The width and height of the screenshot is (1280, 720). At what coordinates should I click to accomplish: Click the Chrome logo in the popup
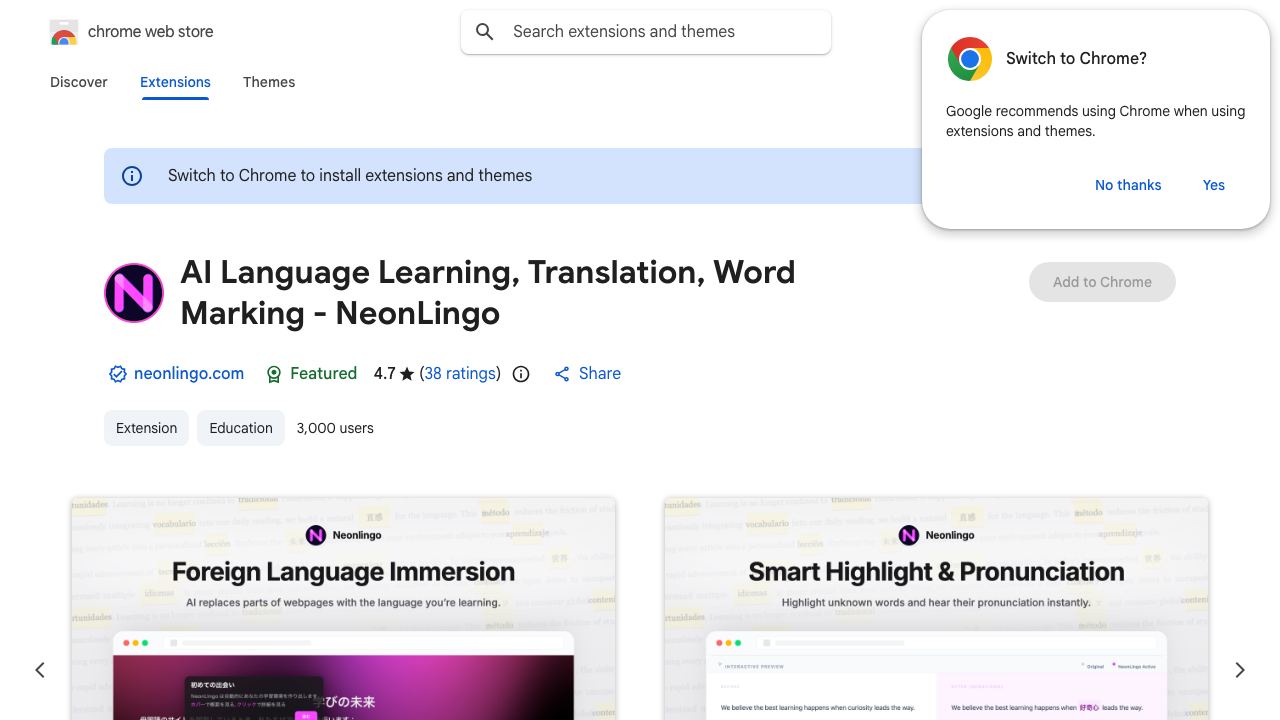(x=970, y=59)
